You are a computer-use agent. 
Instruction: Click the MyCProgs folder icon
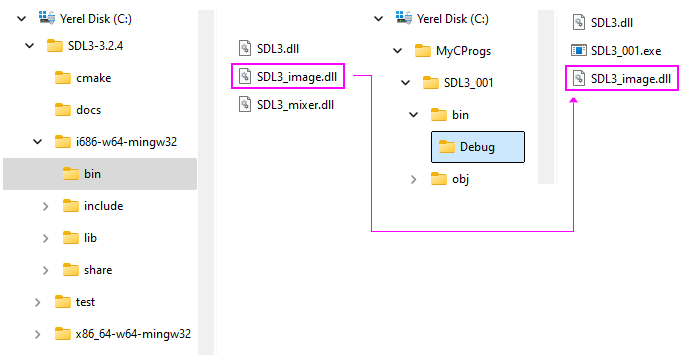(x=422, y=51)
